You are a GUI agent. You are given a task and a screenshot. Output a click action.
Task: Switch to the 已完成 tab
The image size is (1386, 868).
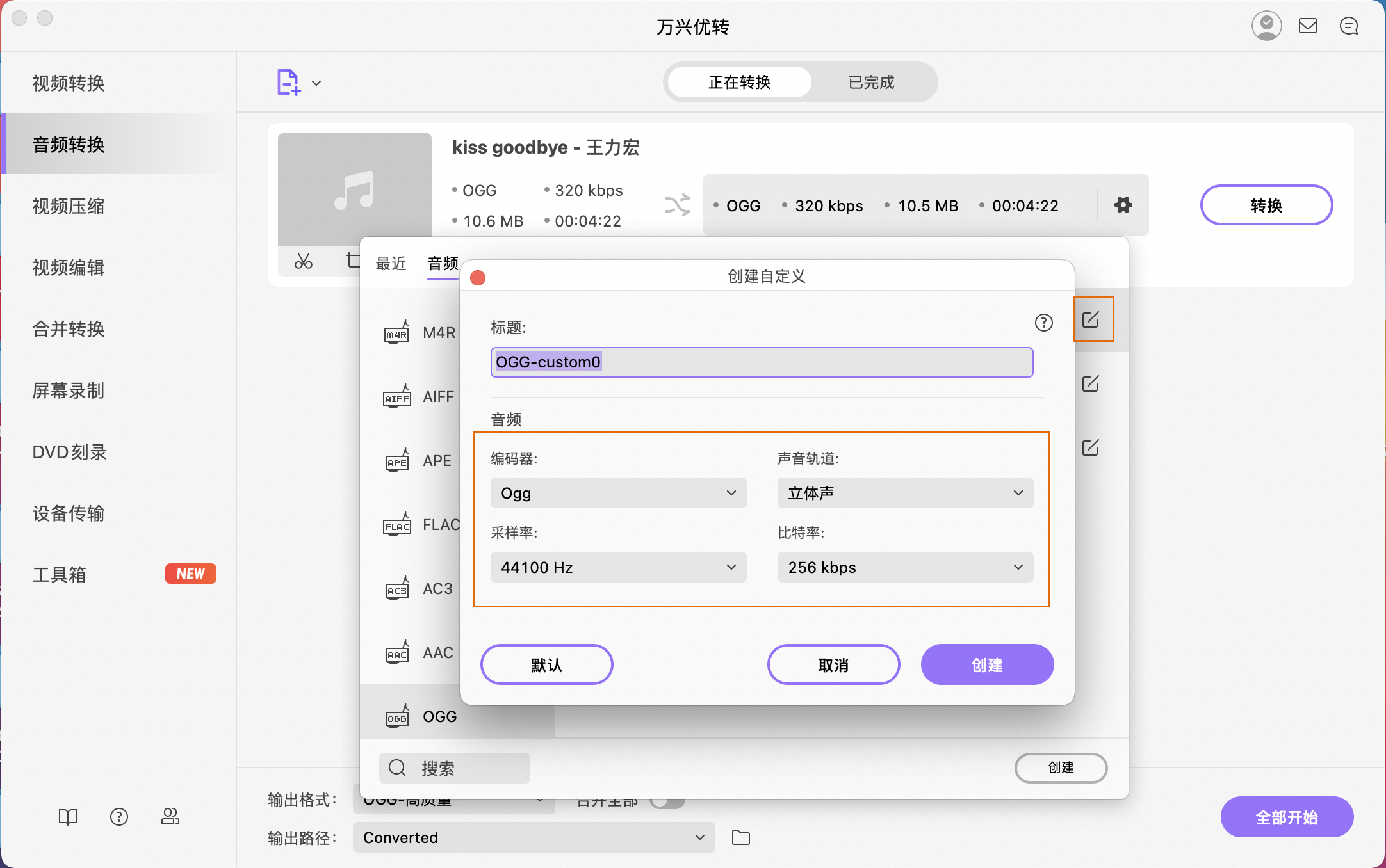(871, 82)
